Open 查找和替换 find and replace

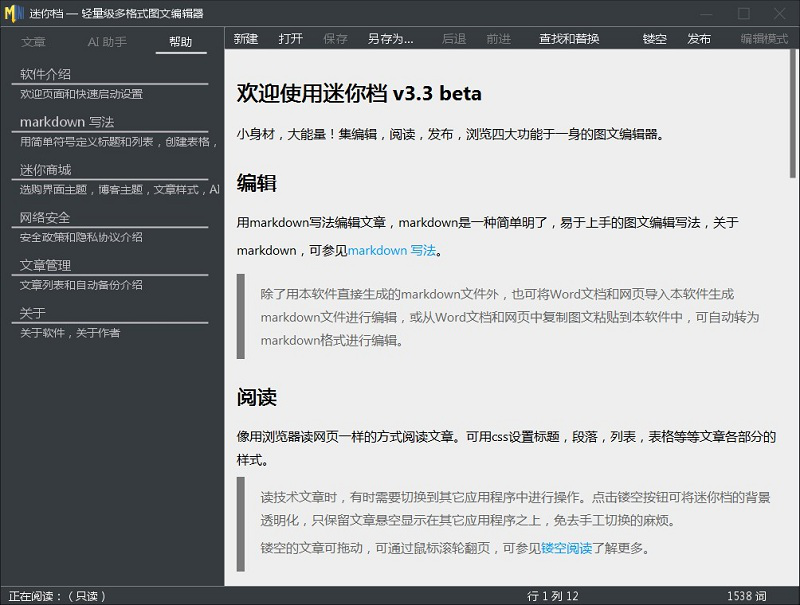coord(567,37)
